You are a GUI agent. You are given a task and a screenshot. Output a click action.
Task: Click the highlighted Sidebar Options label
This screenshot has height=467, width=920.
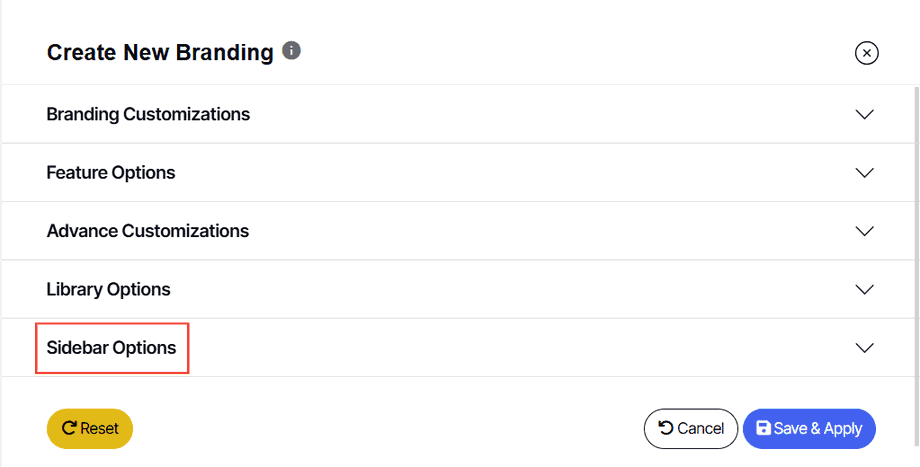tap(111, 348)
